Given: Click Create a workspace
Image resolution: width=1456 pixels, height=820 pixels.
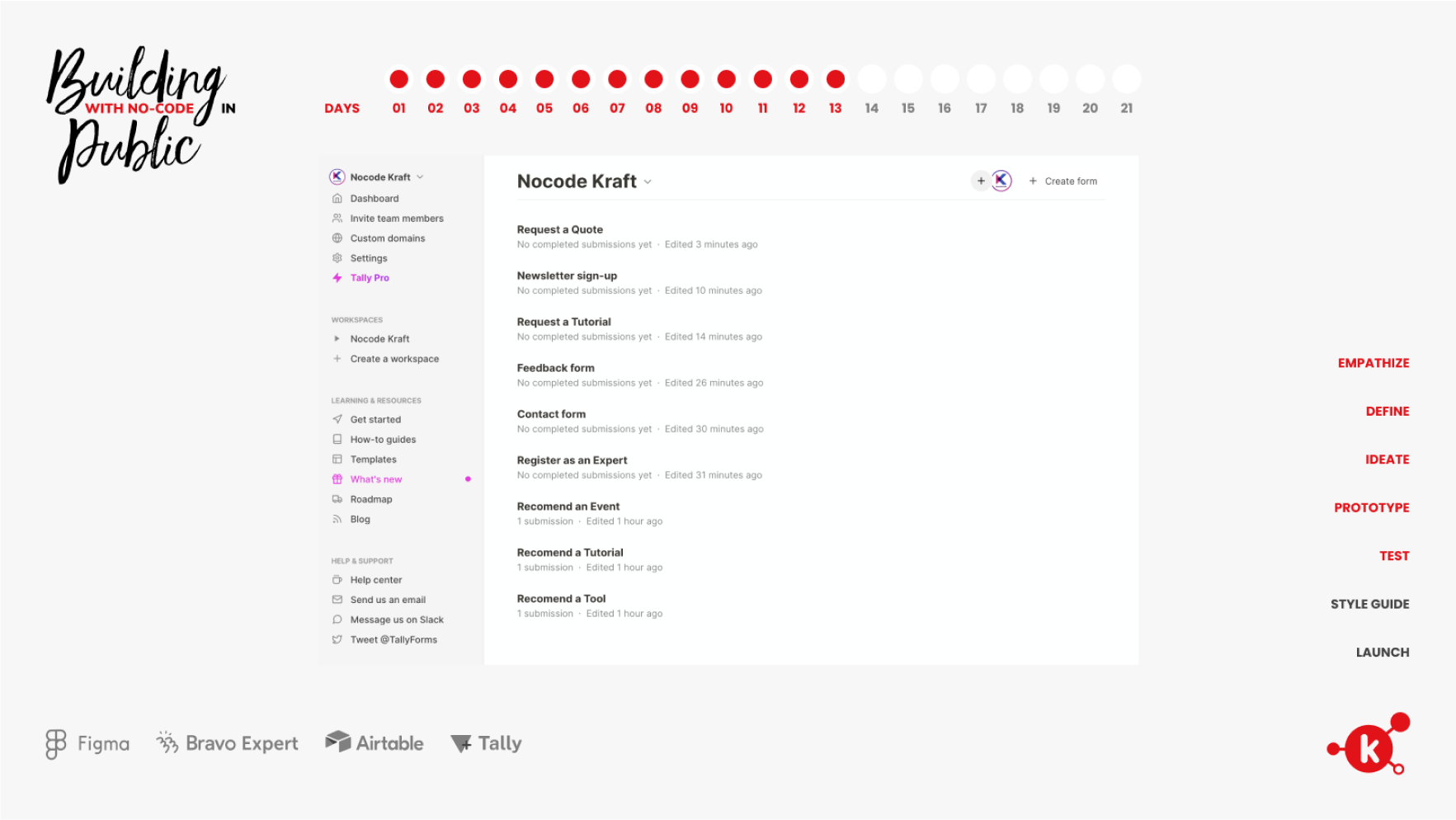Looking at the screenshot, I should click(394, 359).
